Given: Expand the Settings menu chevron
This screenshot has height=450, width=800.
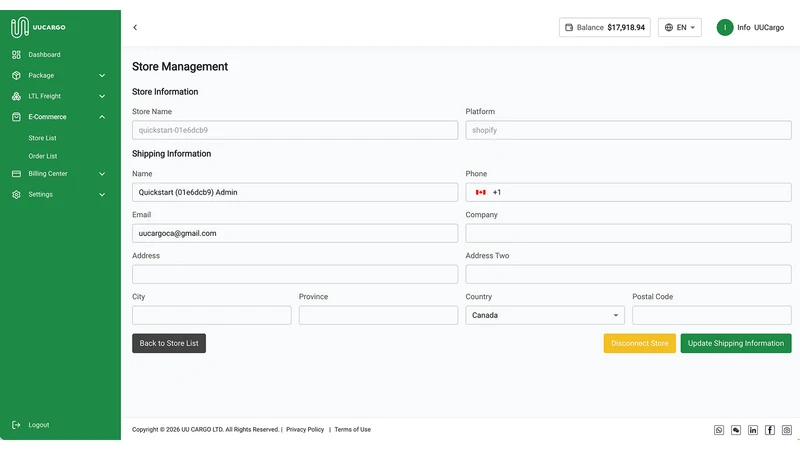Looking at the screenshot, I should click(102, 194).
